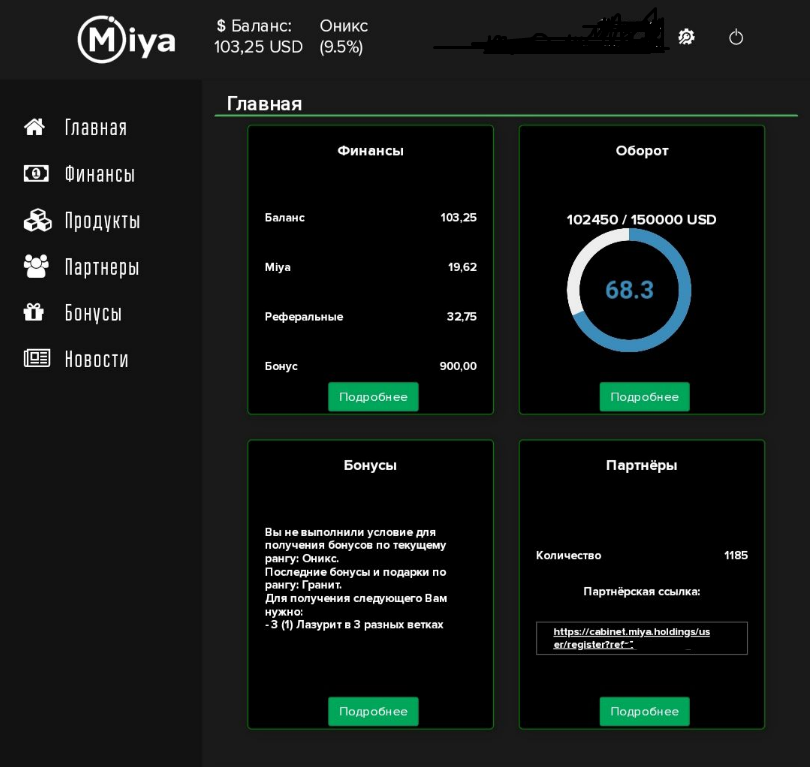Click Подробнее in the Партнёры card

pyautogui.click(x=644, y=711)
